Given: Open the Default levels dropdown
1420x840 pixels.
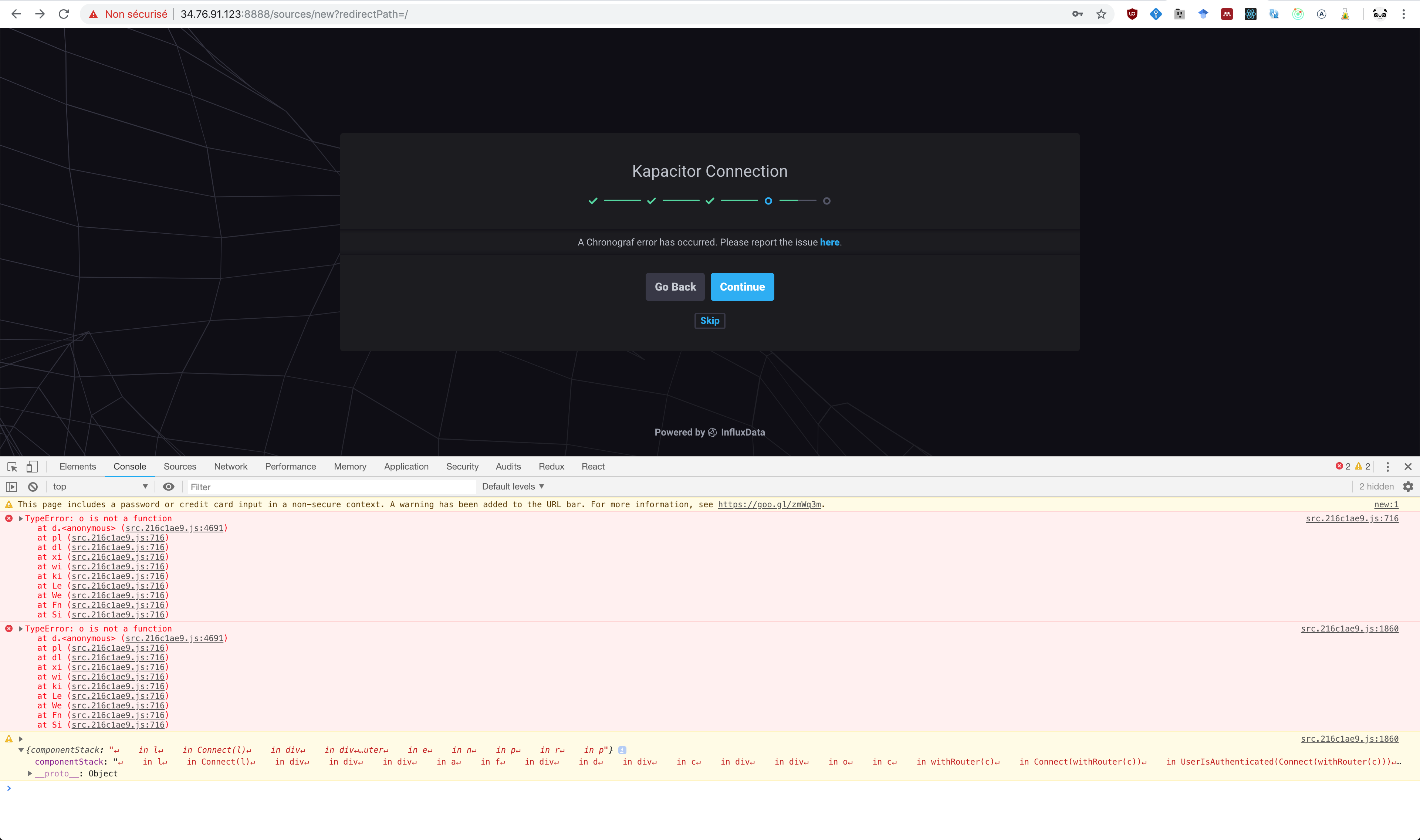Looking at the screenshot, I should pyautogui.click(x=512, y=486).
